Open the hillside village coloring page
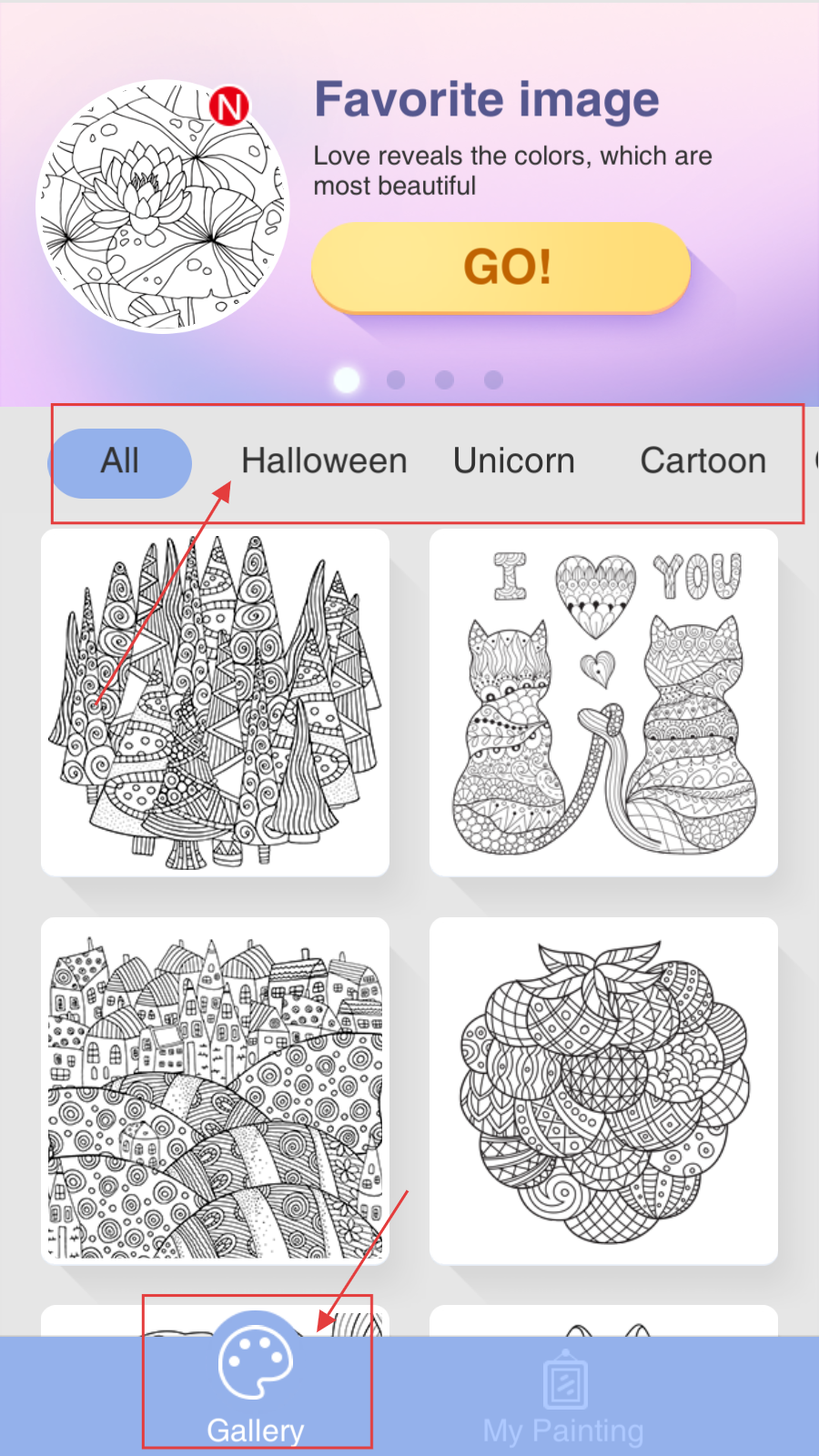The height and width of the screenshot is (1456, 819). point(215,1090)
